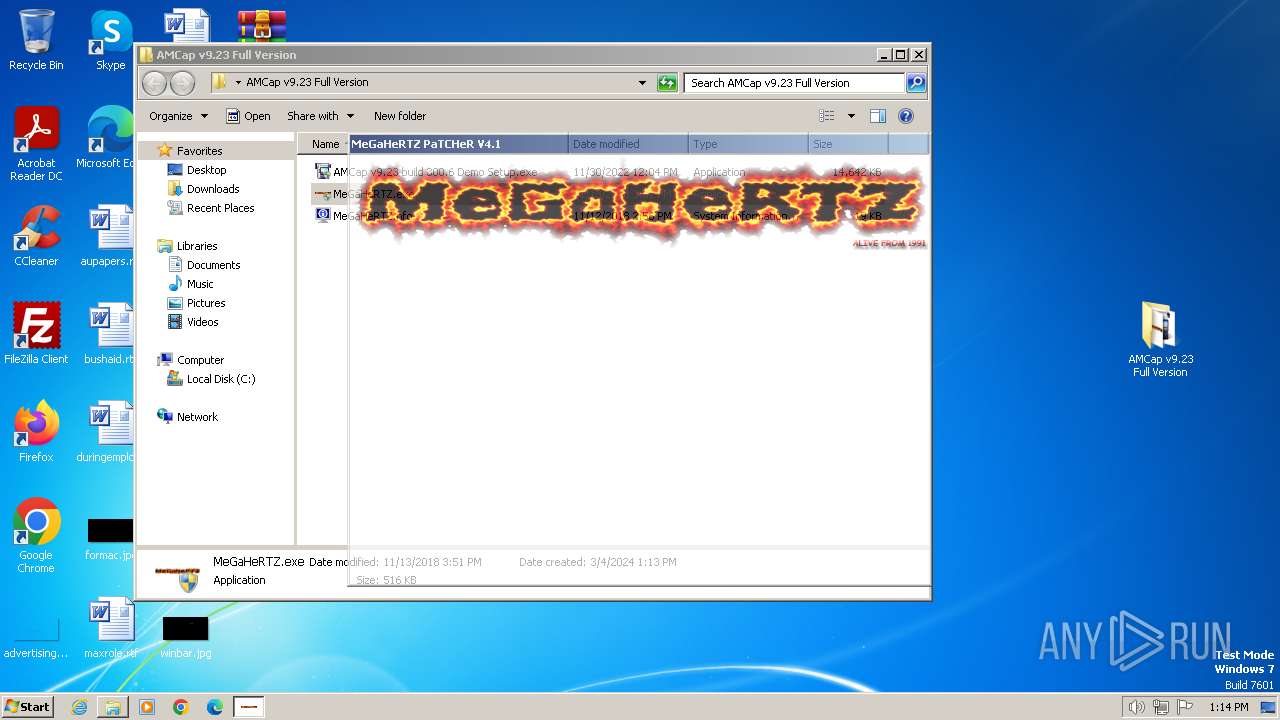Select Network in the navigation pane
The height and width of the screenshot is (720, 1280).
pyautogui.click(x=197, y=417)
